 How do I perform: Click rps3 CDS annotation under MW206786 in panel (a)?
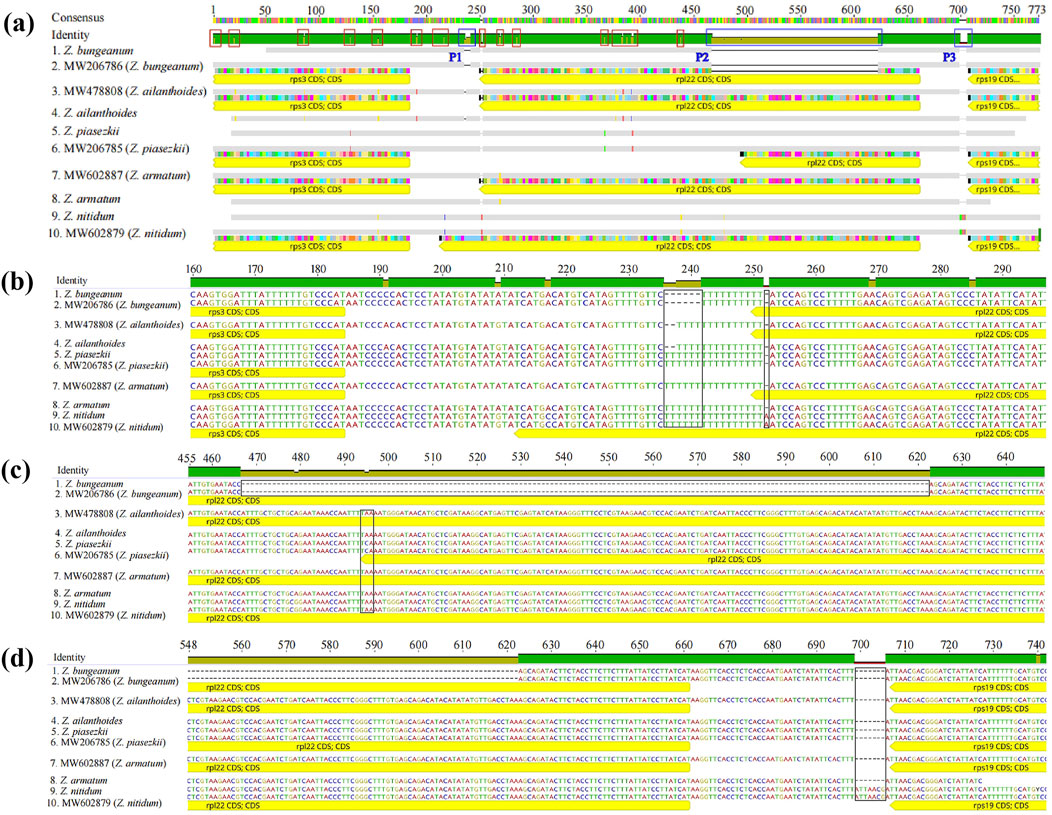[311, 79]
